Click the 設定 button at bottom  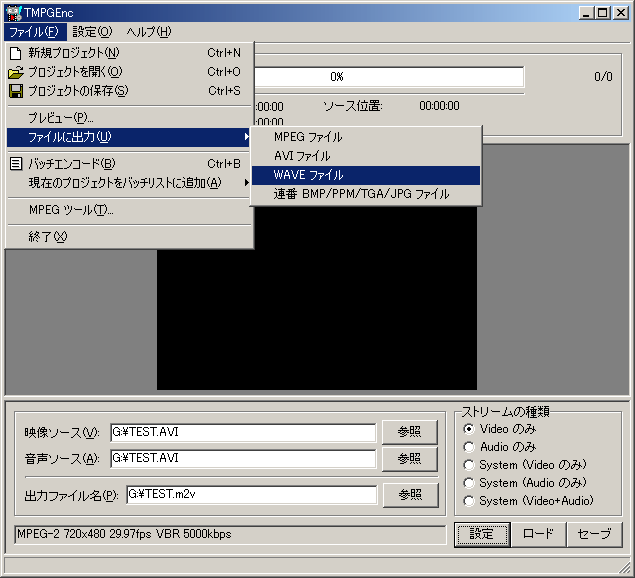pos(482,535)
